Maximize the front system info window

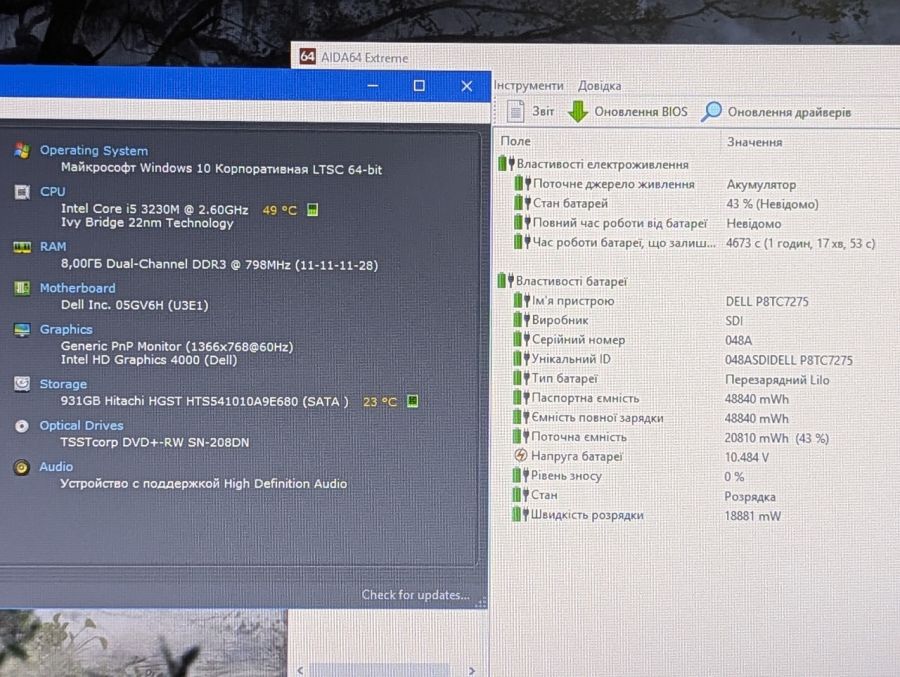419,86
